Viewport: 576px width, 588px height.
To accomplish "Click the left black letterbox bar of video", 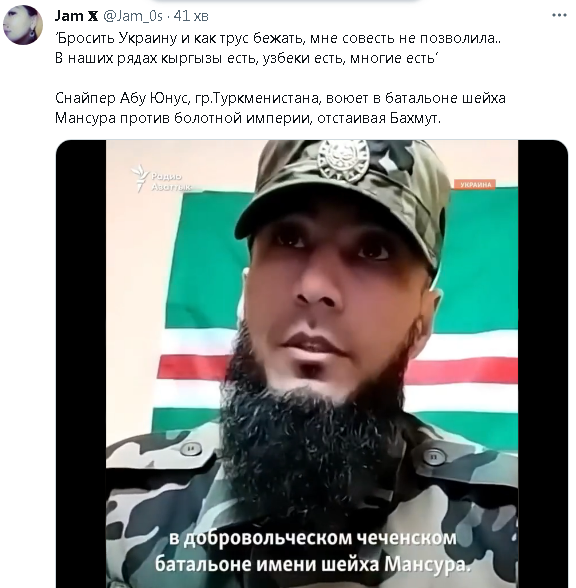I will (x=81, y=364).
